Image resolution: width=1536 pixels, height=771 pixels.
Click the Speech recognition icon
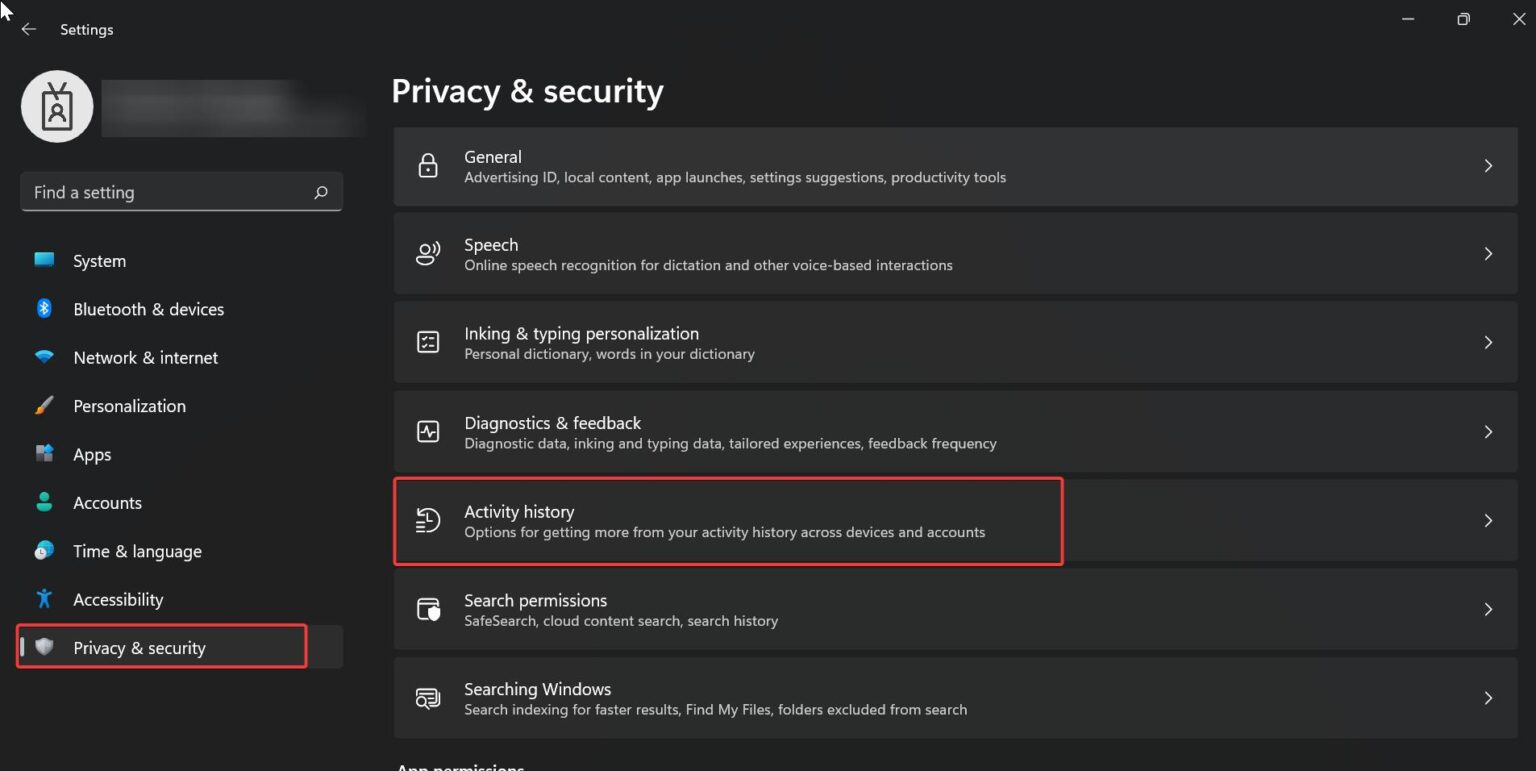click(428, 254)
